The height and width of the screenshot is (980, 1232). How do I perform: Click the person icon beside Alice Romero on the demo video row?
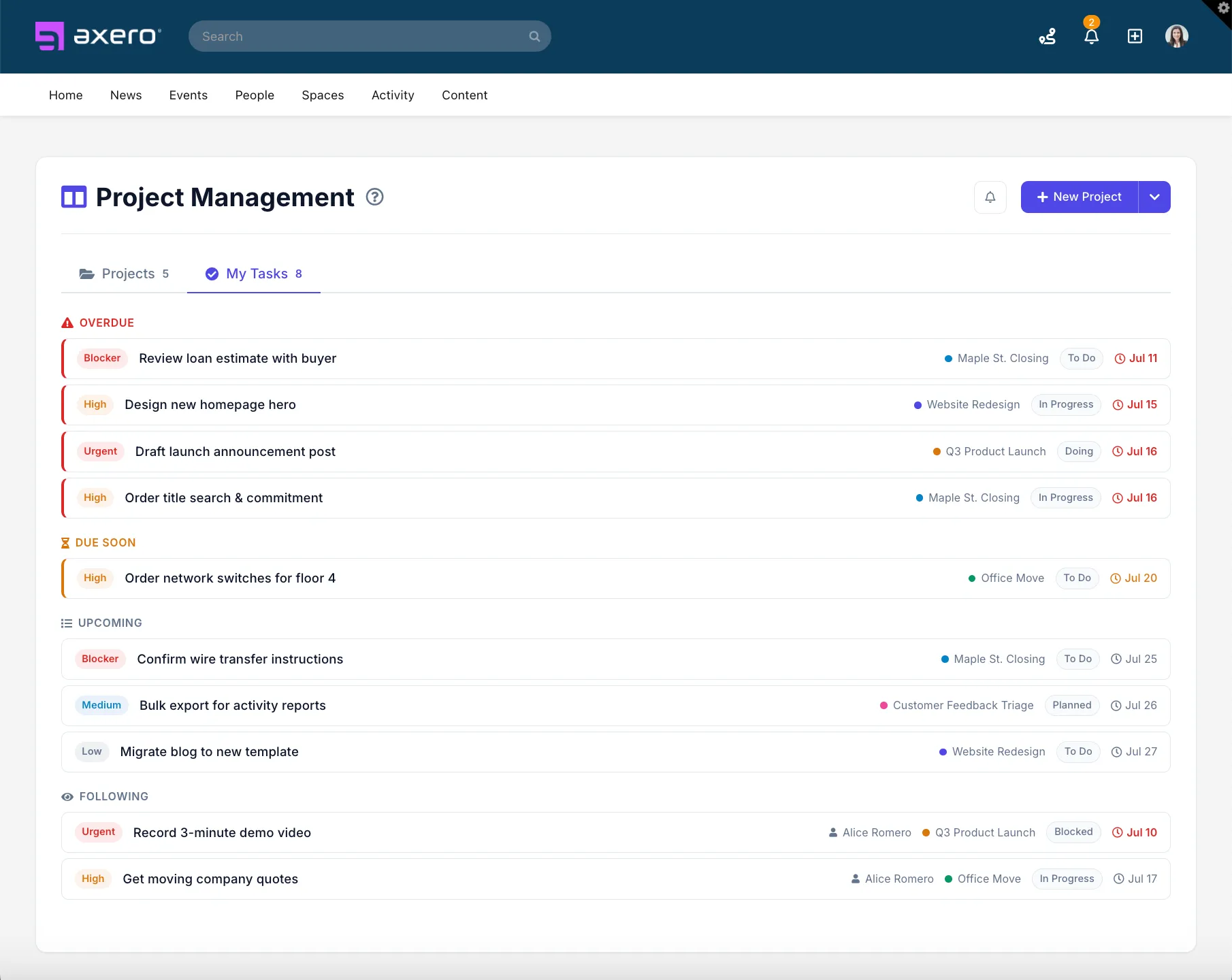coord(833,833)
